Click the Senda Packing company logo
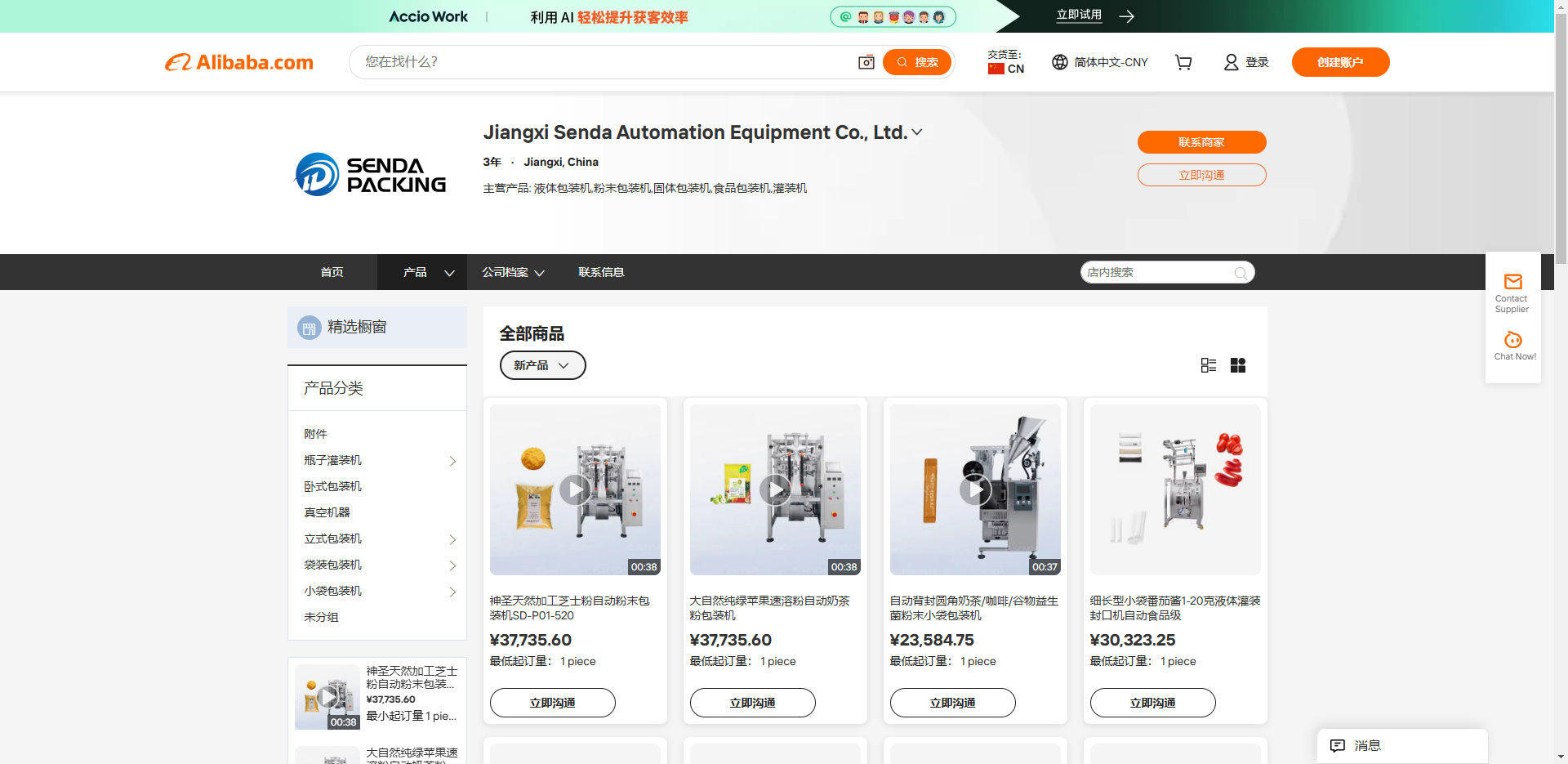The height and width of the screenshot is (764, 1568). (x=371, y=175)
